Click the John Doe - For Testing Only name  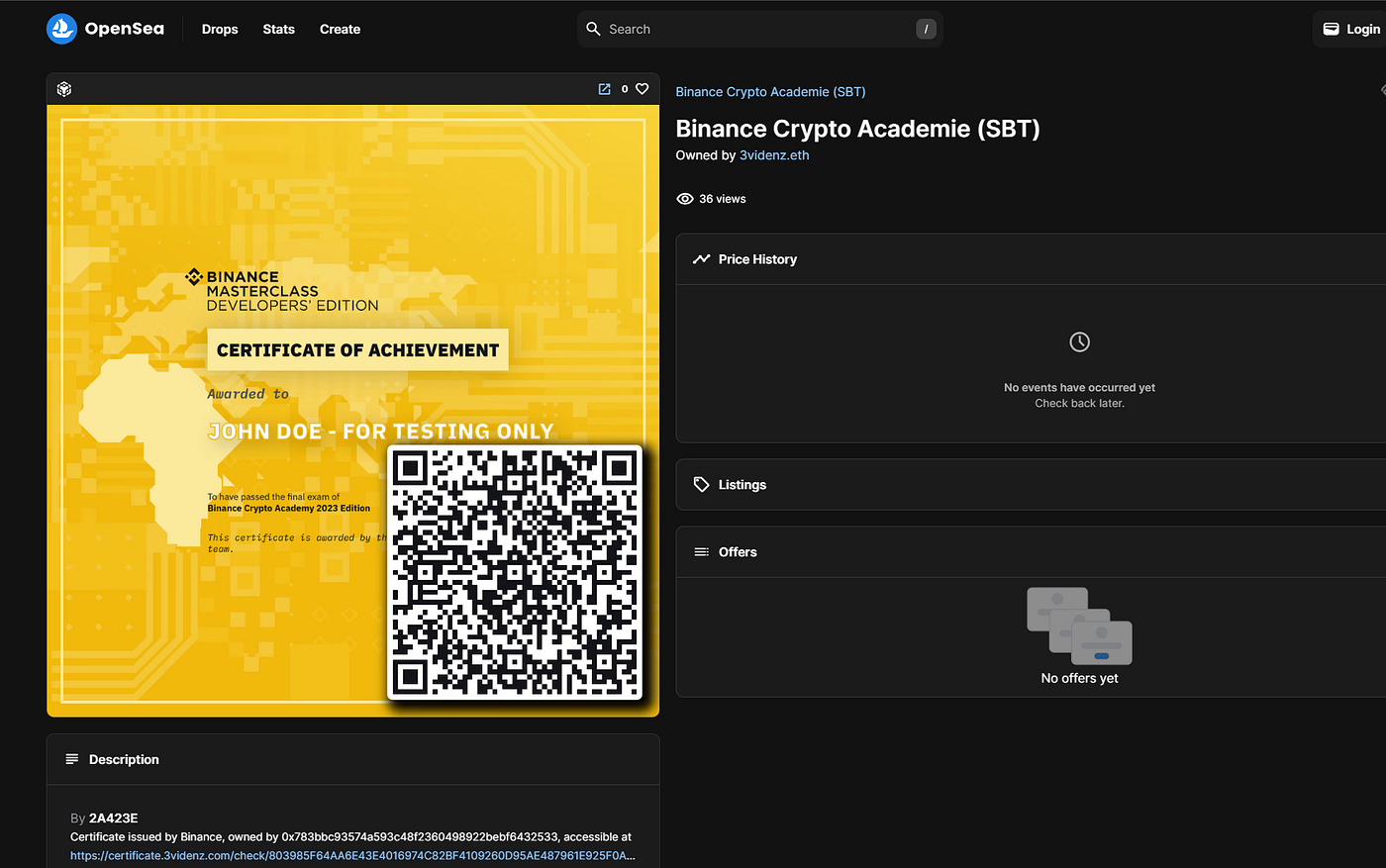point(381,432)
